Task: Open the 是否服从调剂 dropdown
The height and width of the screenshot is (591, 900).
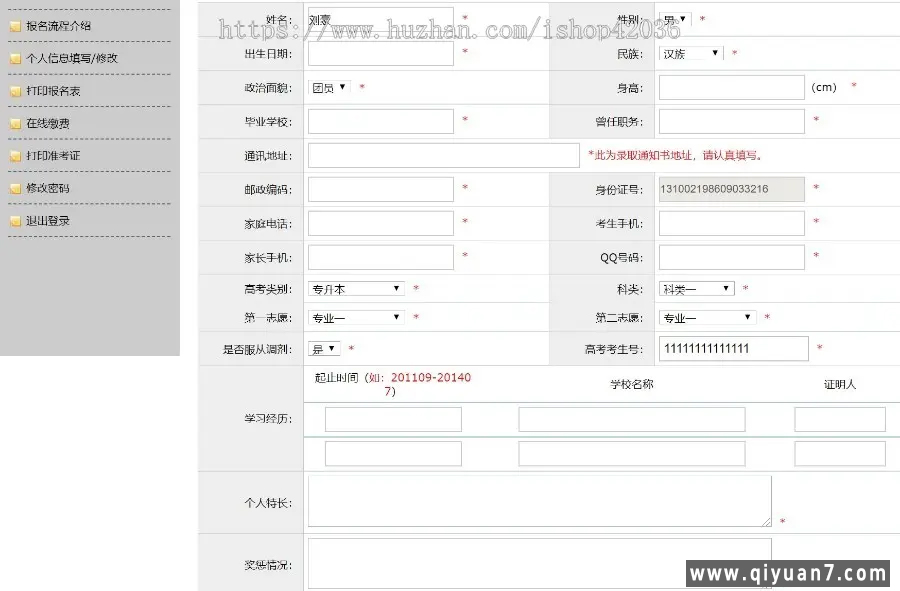Action: point(324,349)
